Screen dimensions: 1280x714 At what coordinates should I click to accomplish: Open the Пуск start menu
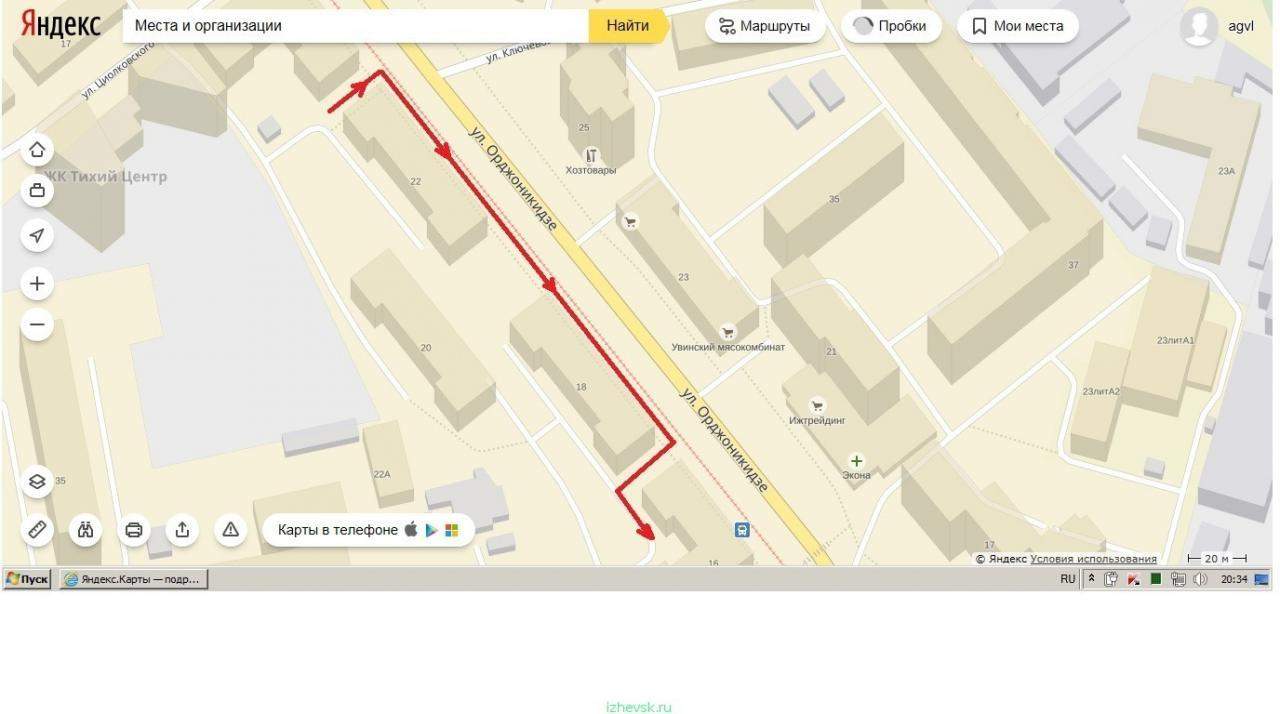(x=27, y=579)
